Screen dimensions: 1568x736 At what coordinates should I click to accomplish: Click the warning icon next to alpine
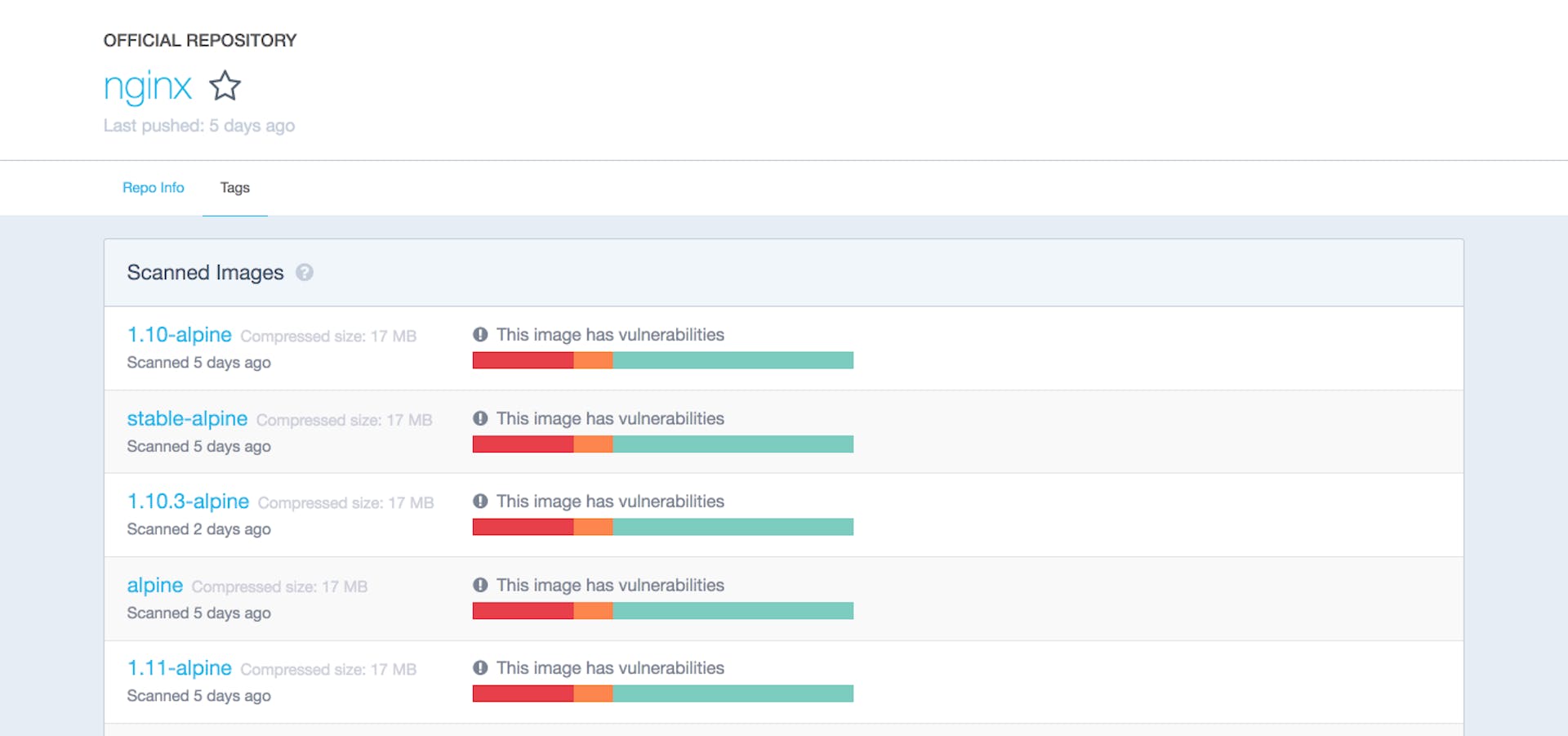(x=480, y=585)
